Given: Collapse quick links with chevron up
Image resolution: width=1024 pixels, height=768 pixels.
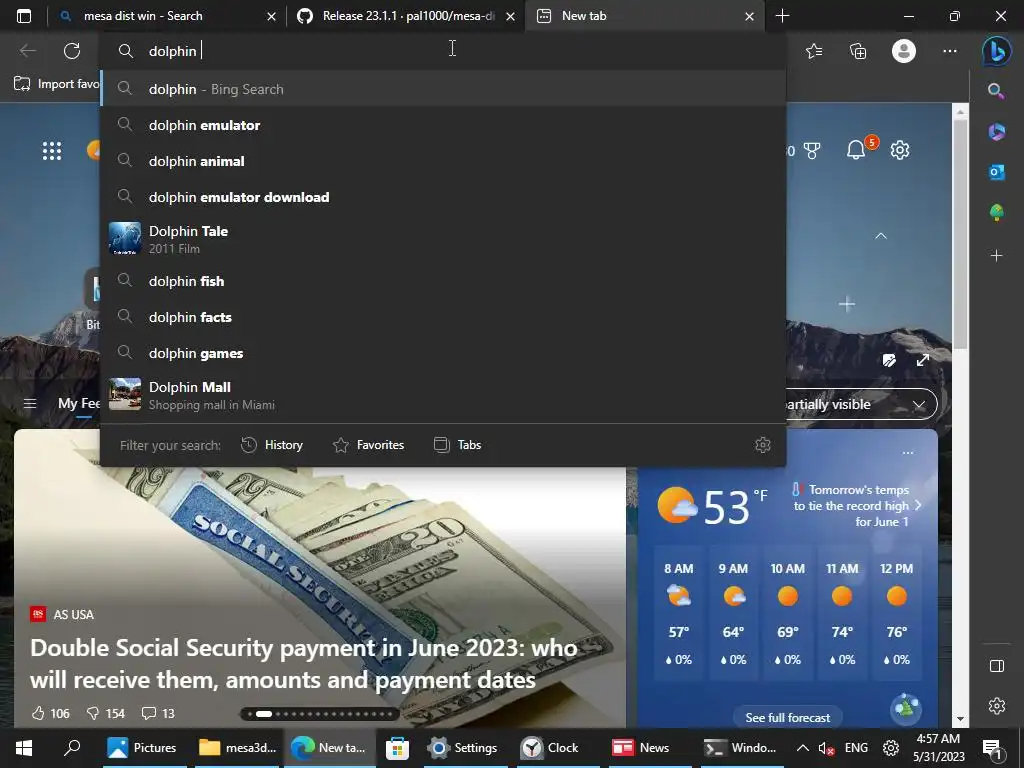Looking at the screenshot, I should click(881, 236).
